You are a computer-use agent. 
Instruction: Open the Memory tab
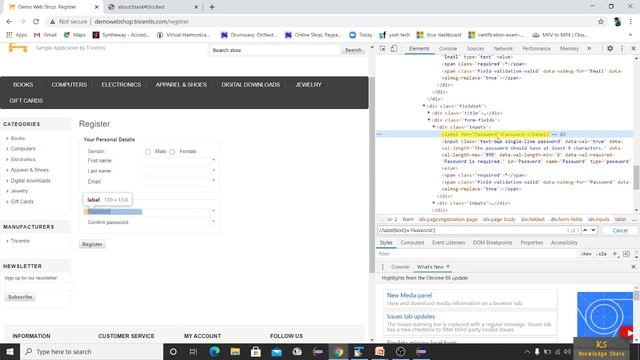pos(569,49)
